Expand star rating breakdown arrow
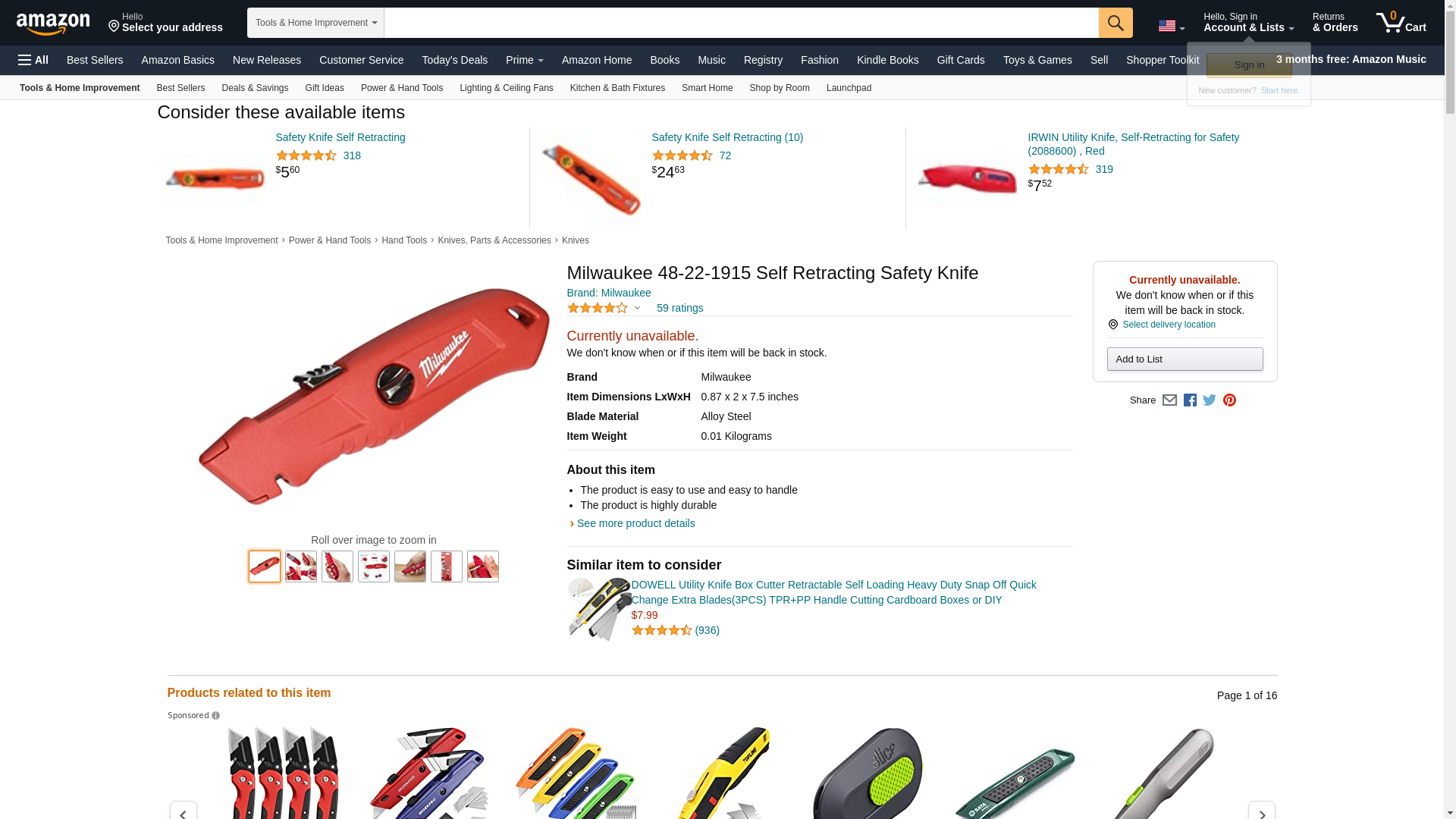 pos(637,308)
